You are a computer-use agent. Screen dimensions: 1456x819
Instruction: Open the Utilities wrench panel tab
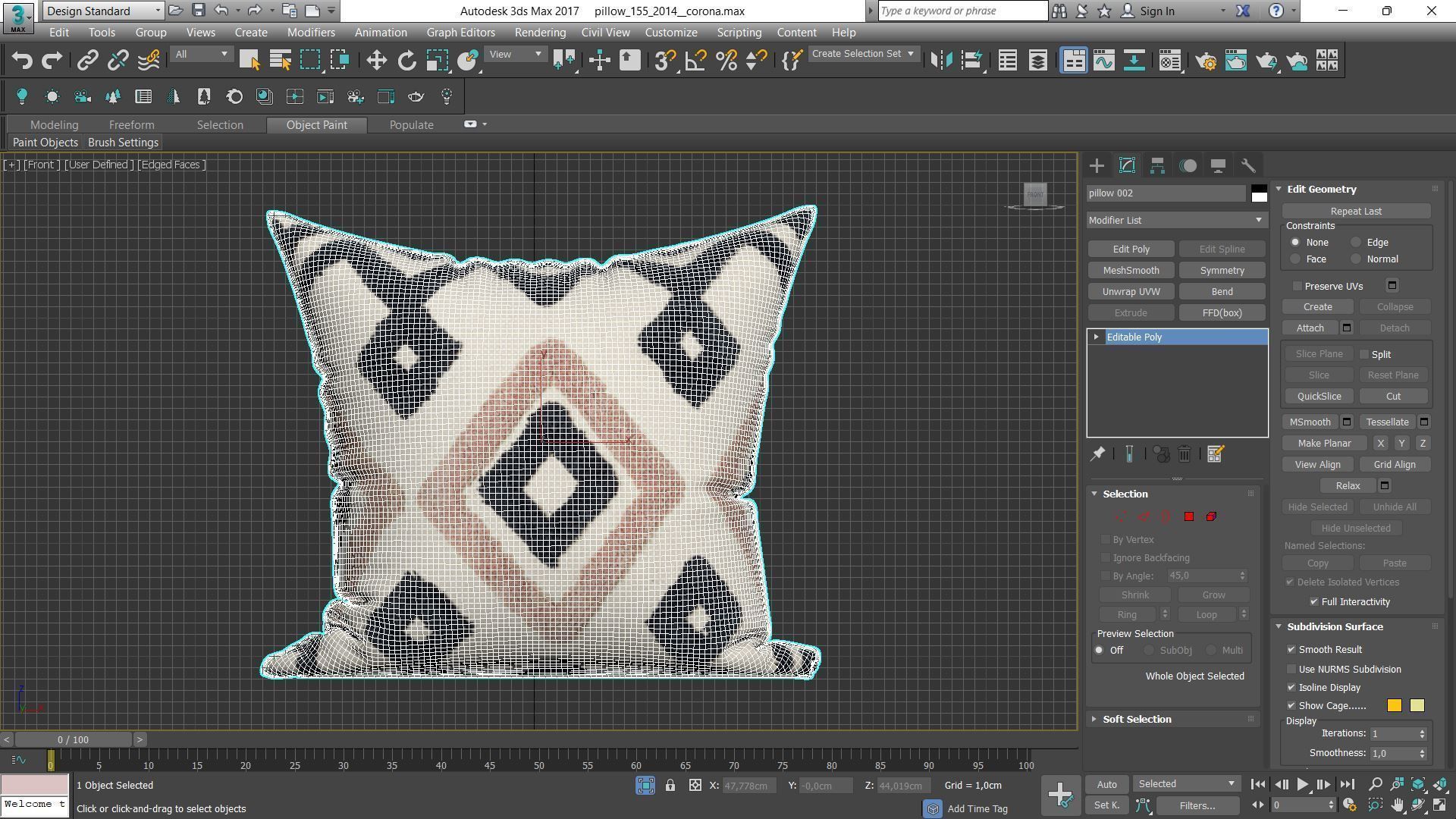click(1248, 165)
